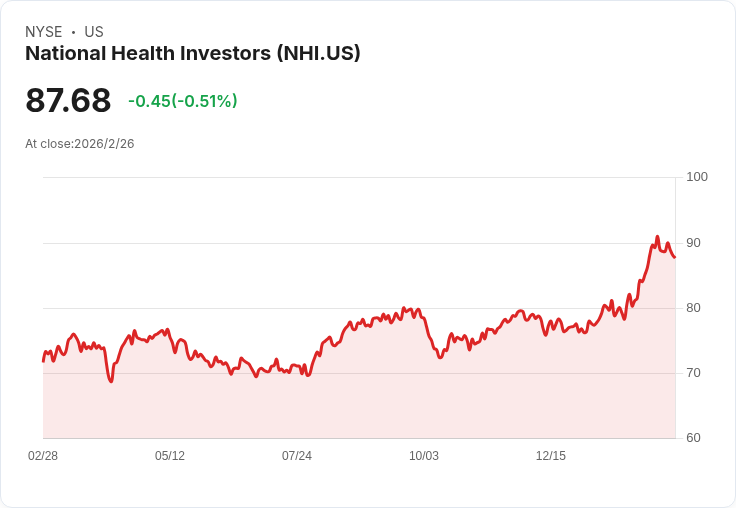Click the US market label
The width and height of the screenshot is (736, 508).
pos(94,32)
